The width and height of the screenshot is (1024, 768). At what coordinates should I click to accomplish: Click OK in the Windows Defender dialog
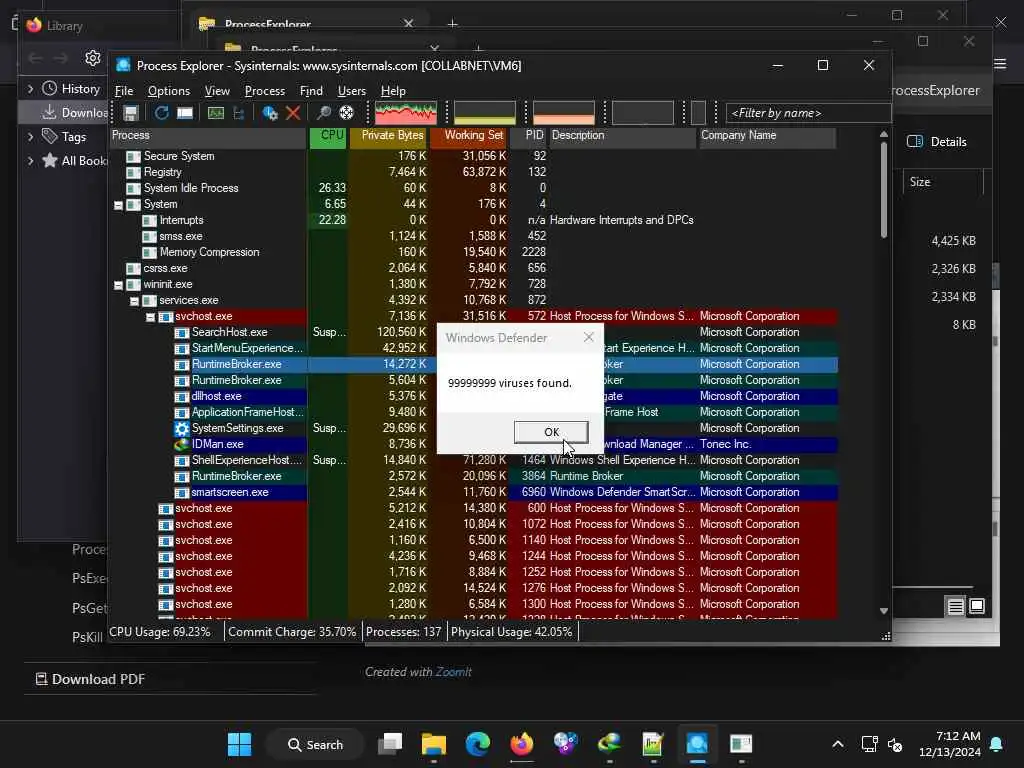click(x=551, y=432)
